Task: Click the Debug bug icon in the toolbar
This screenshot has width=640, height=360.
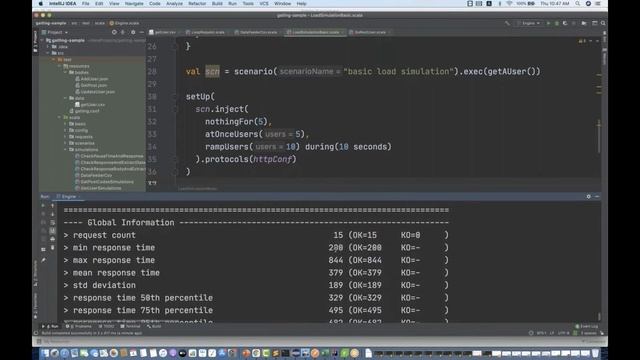Action: (556, 23)
